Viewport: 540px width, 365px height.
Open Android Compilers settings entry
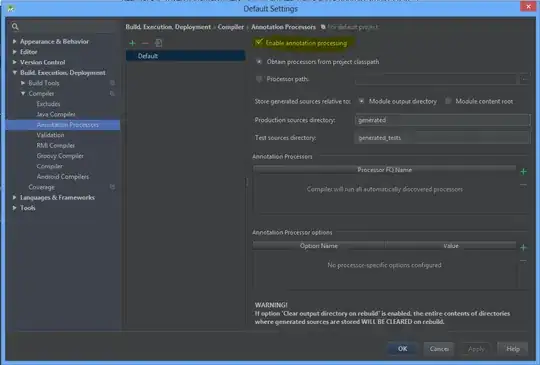coord(63,177)
